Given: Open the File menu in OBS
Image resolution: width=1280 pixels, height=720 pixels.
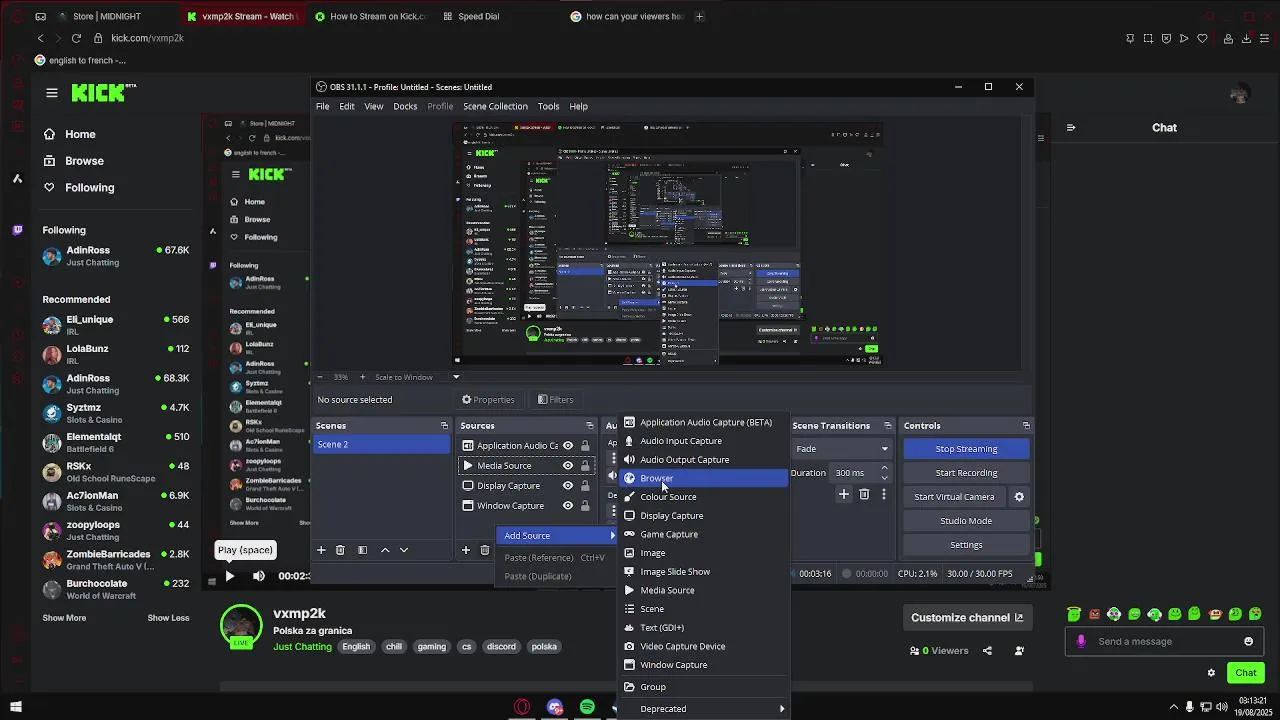Looking at the screenshot, I should coord(323,106).
